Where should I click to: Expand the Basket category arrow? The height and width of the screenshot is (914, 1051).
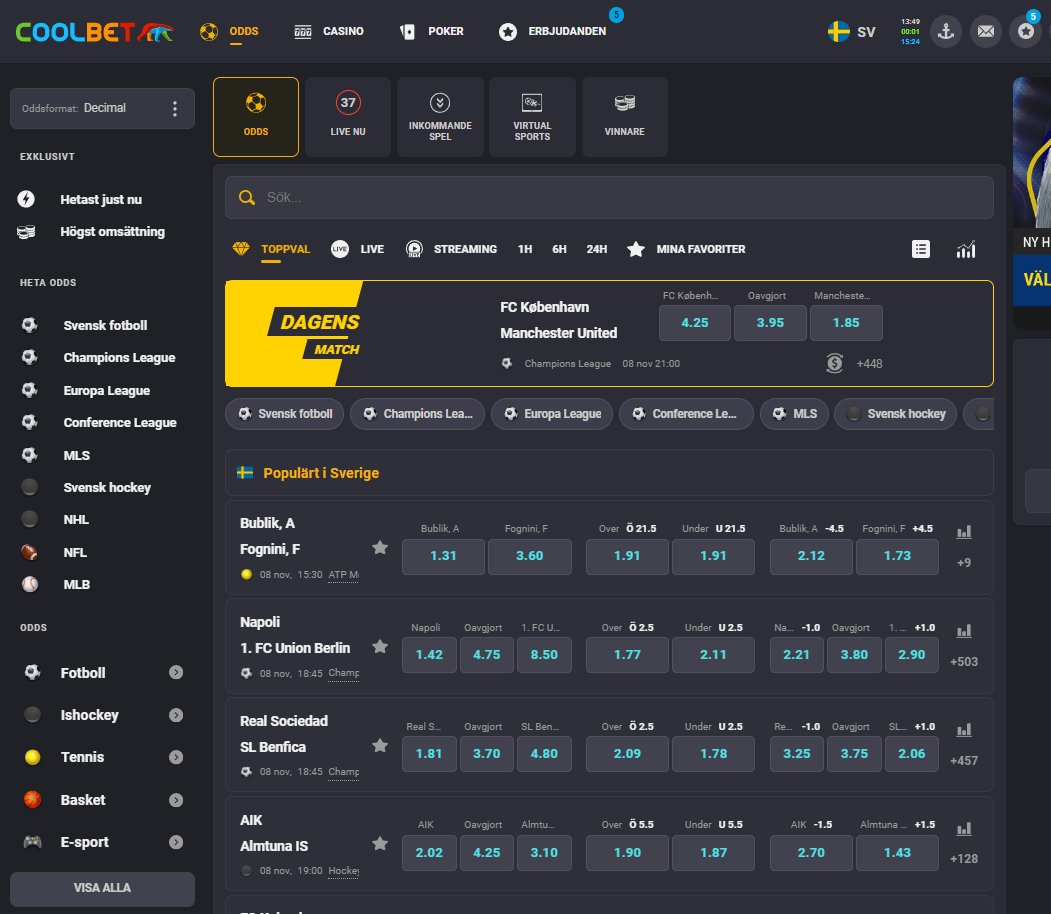click(176, 800)
